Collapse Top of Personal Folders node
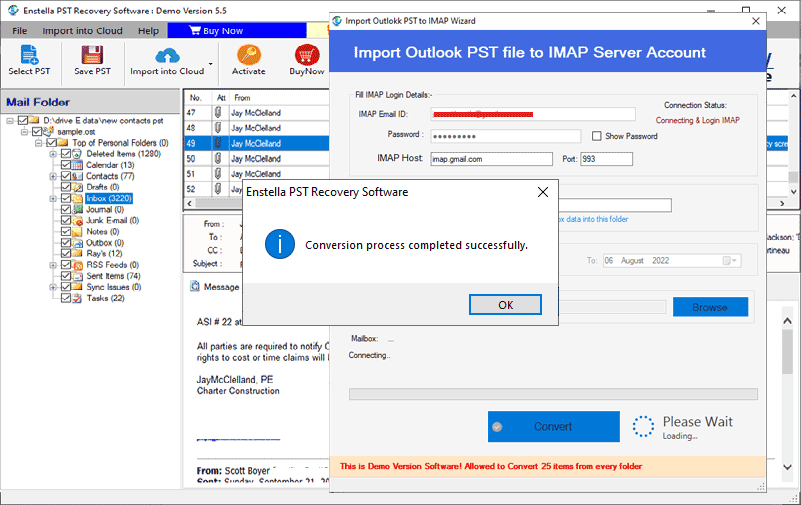 pos(38,143)
